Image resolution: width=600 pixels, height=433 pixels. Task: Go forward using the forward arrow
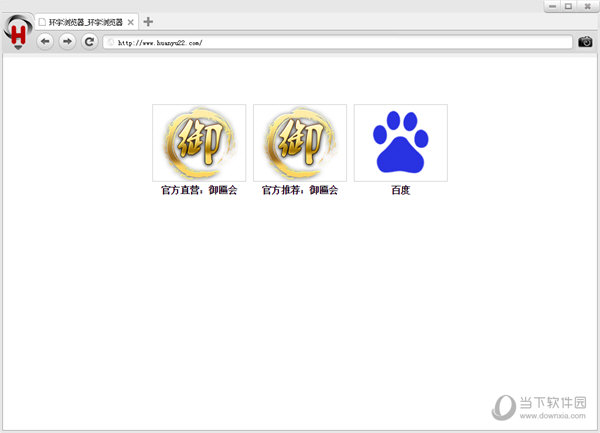tap(67, 41)
